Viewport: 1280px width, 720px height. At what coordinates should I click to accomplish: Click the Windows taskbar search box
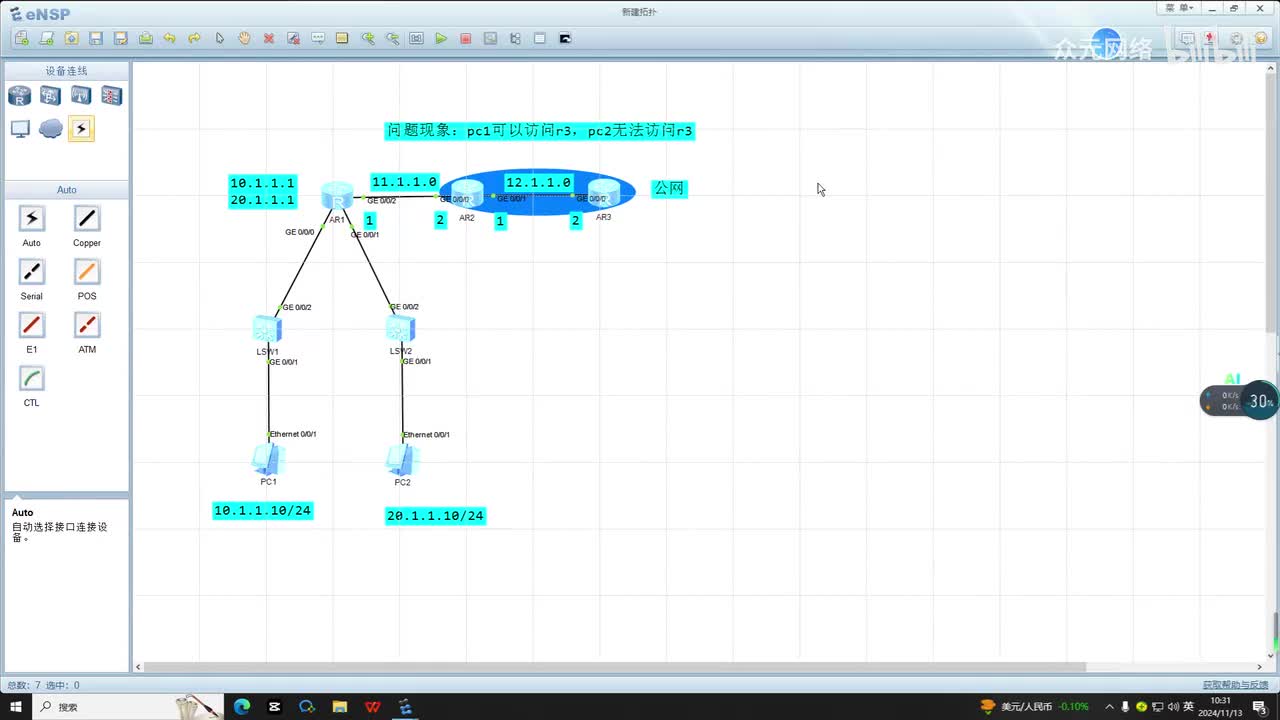pyautogui.click(x=130, y=707)
